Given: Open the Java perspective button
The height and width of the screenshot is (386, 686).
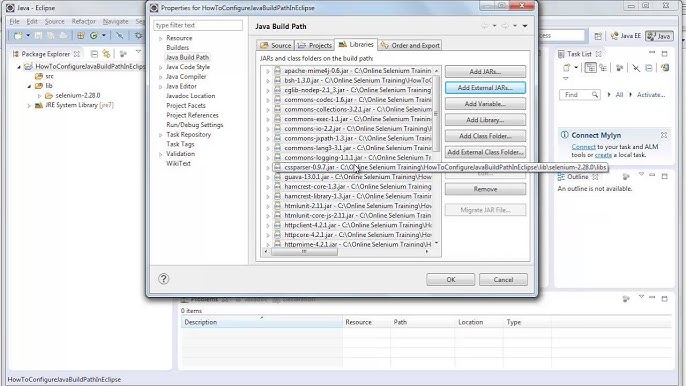Looking at the screenshot, I should click(659, 36).
